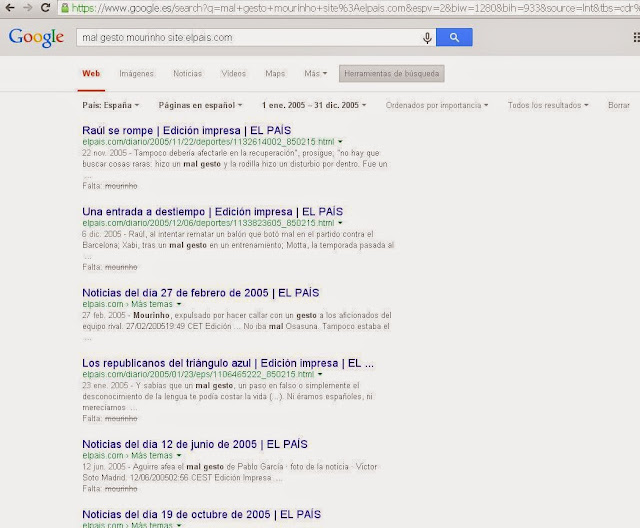The width and height of the screenshot is (640, 528).
Task: Reload the page with refresh icon
Action: pos(45,7)
